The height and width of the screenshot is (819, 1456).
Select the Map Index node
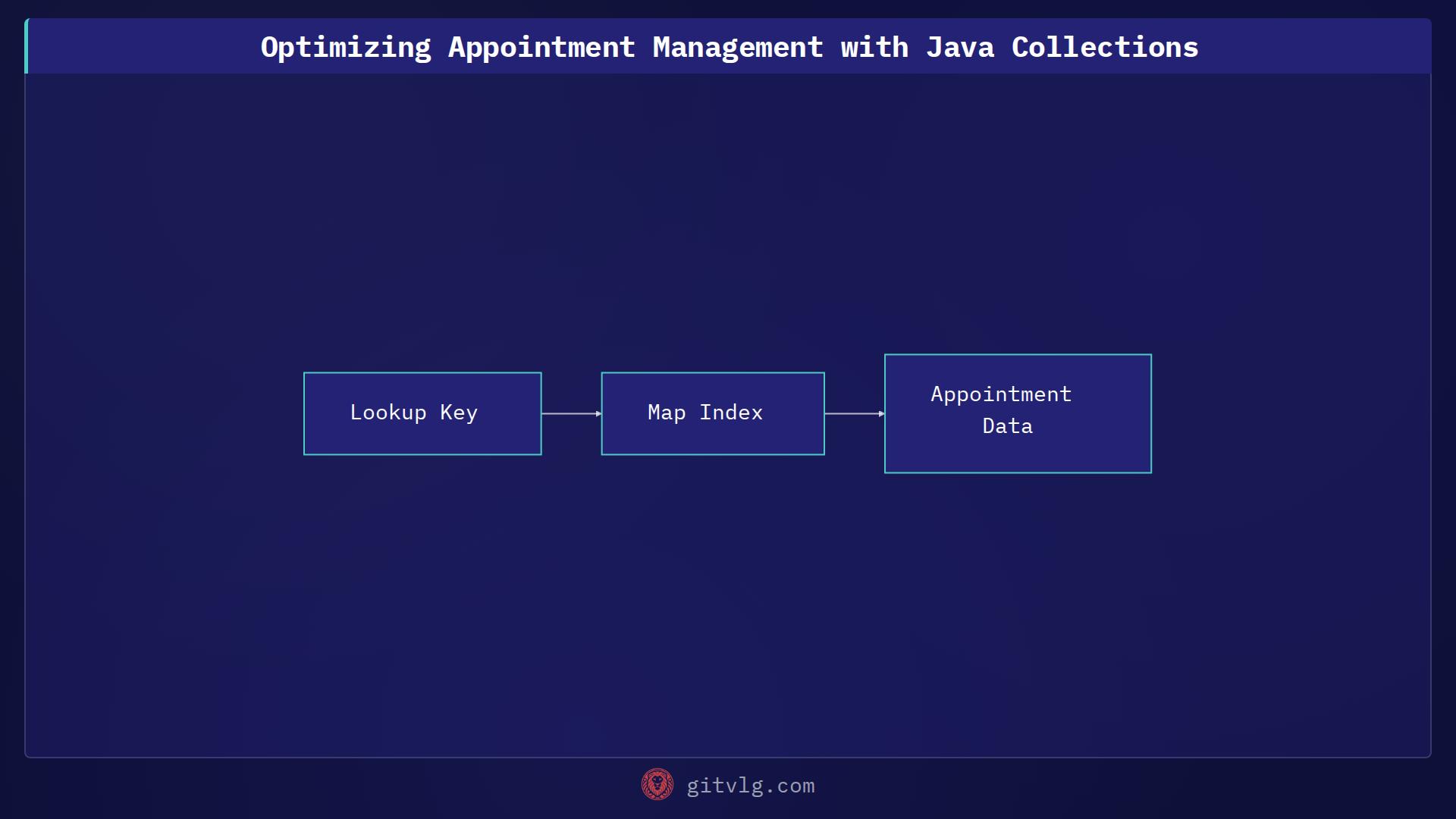(713, 413)
